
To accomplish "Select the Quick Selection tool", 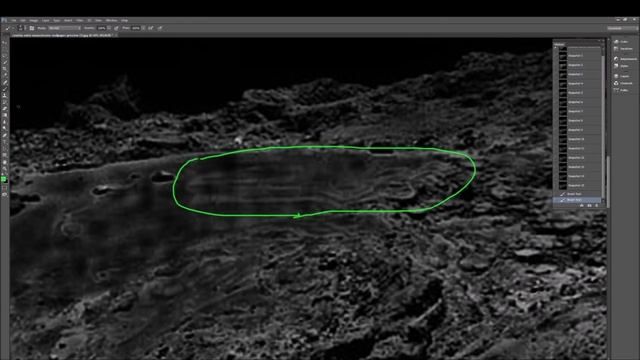I will click(6, 62).
